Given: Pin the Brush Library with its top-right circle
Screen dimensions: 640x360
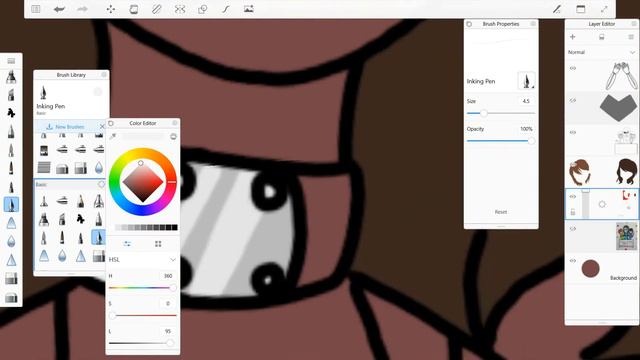Looking at the screenshot, I should [x=104, y=75].
